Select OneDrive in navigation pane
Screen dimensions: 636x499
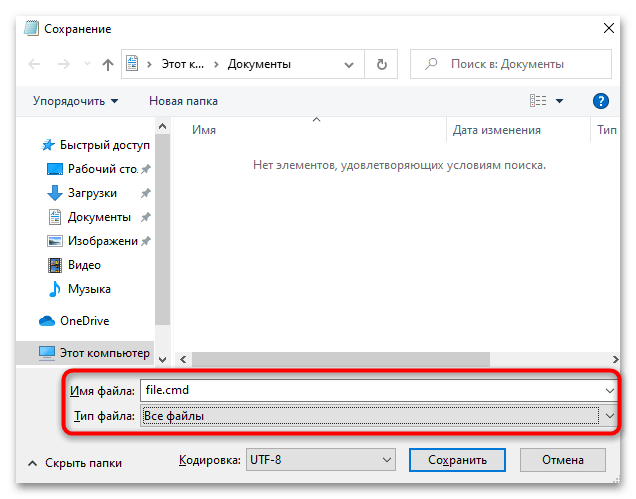84,321
